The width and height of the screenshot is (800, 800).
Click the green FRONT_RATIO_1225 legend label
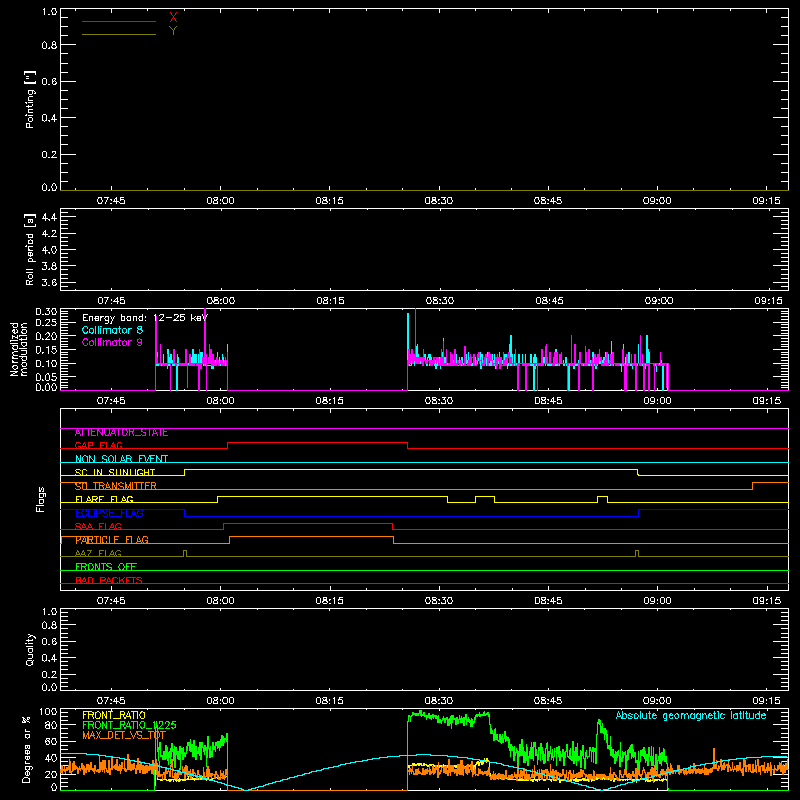point(129,725)
